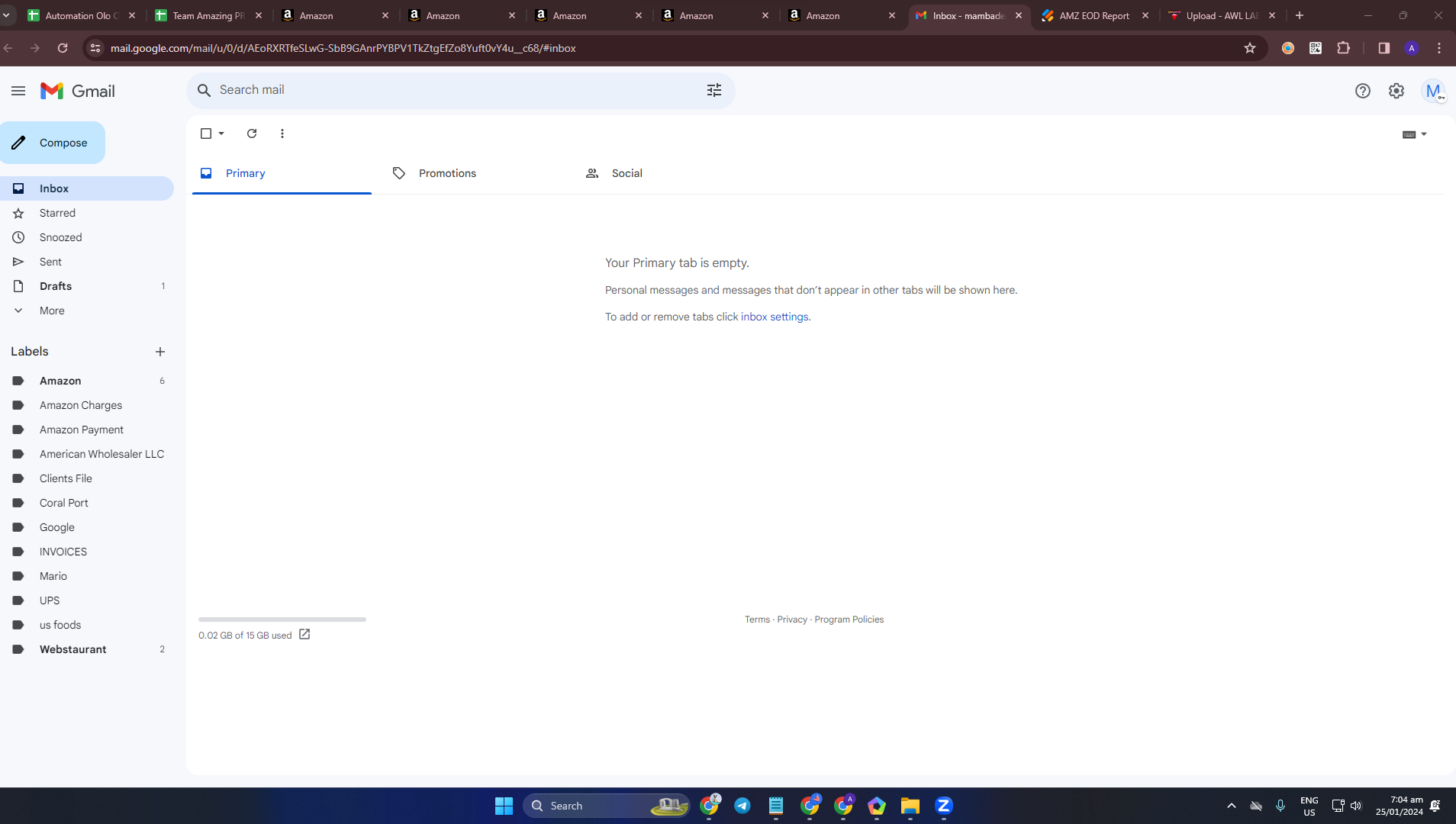View site information icon in address bar
The image size is (1456, 824).
pos(95,48)
